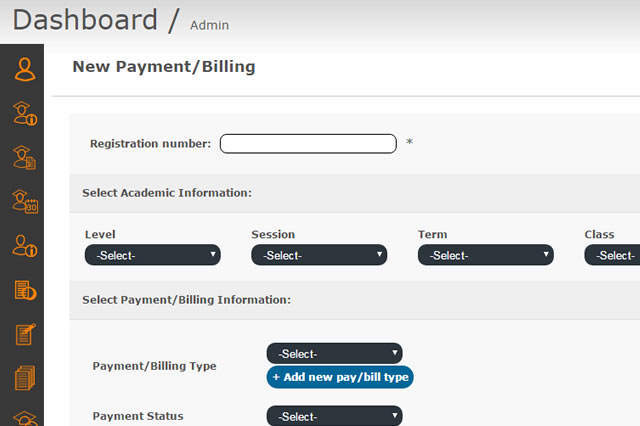Open the student document records icon
Screen dimensions: 640x426
point(24,157)
